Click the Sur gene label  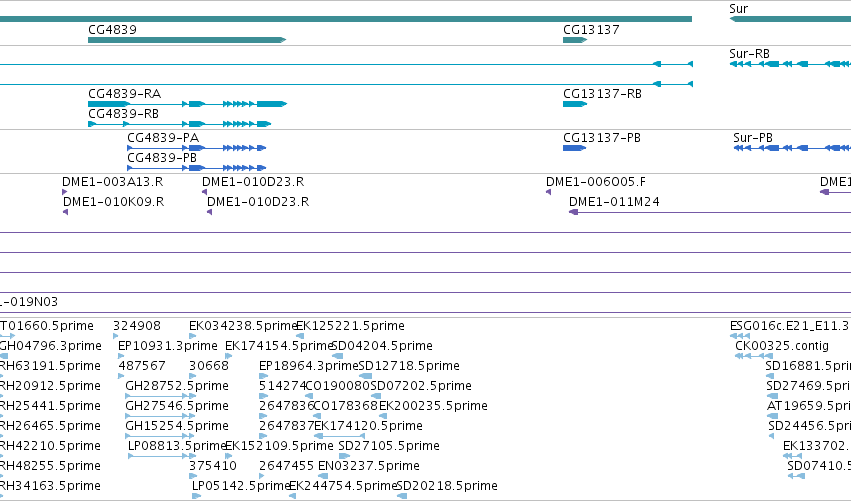point(739,9)
